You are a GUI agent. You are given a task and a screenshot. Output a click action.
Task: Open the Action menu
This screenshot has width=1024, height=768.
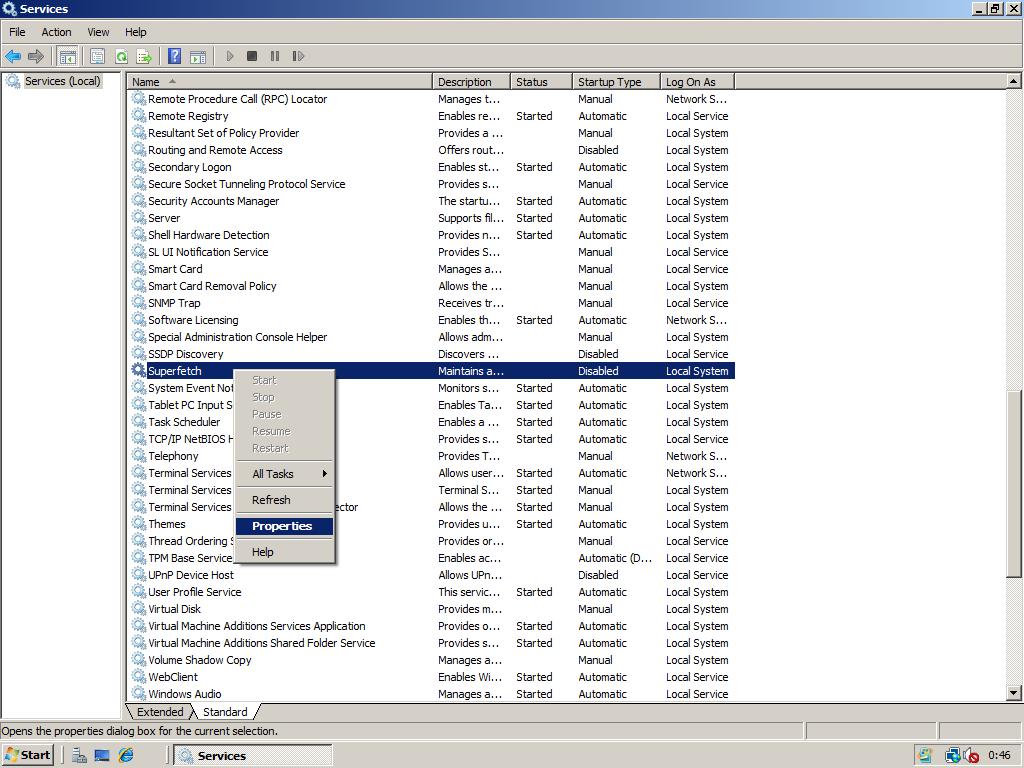(x=56, y=32)
